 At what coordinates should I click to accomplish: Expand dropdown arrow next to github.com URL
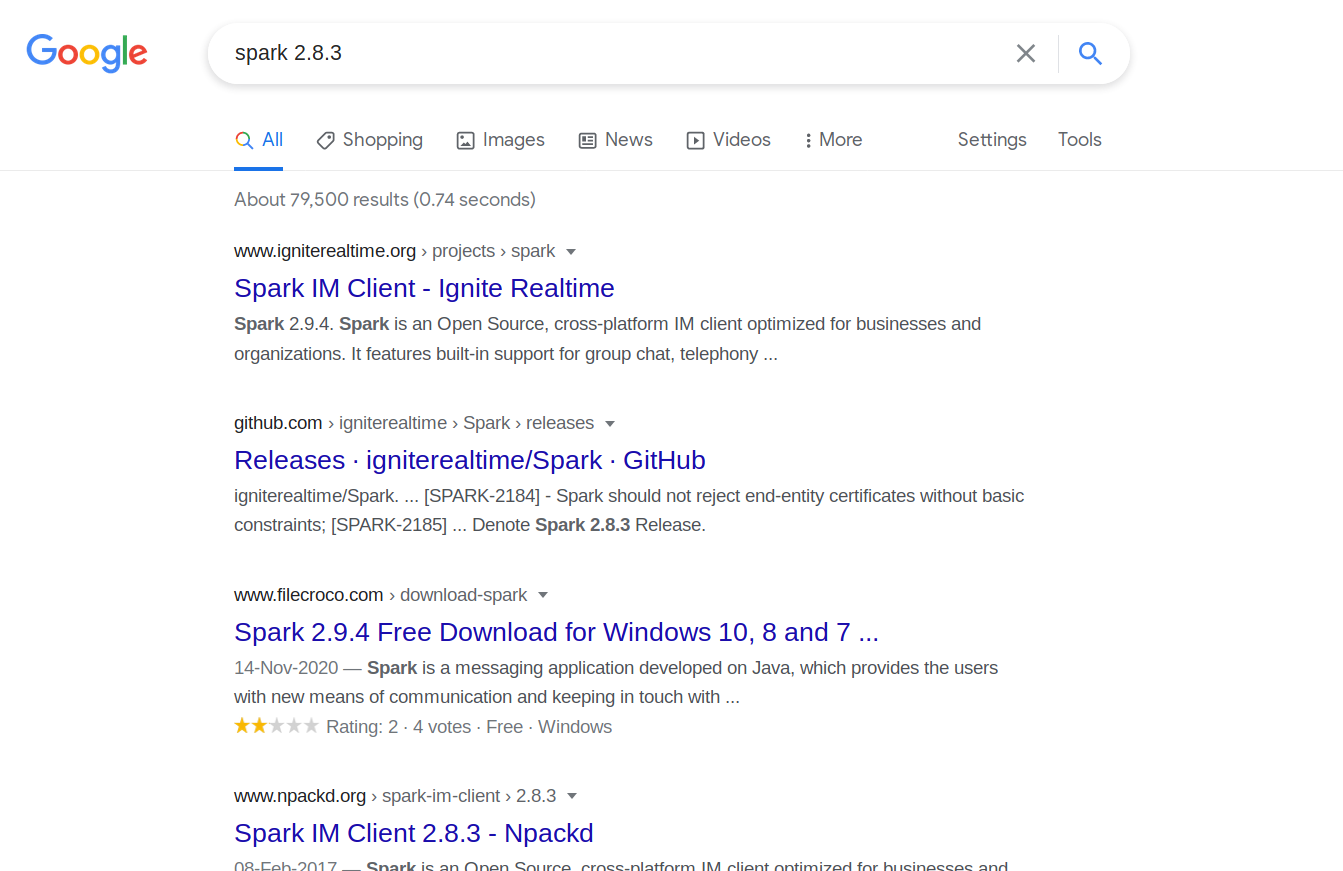(610, 424)
